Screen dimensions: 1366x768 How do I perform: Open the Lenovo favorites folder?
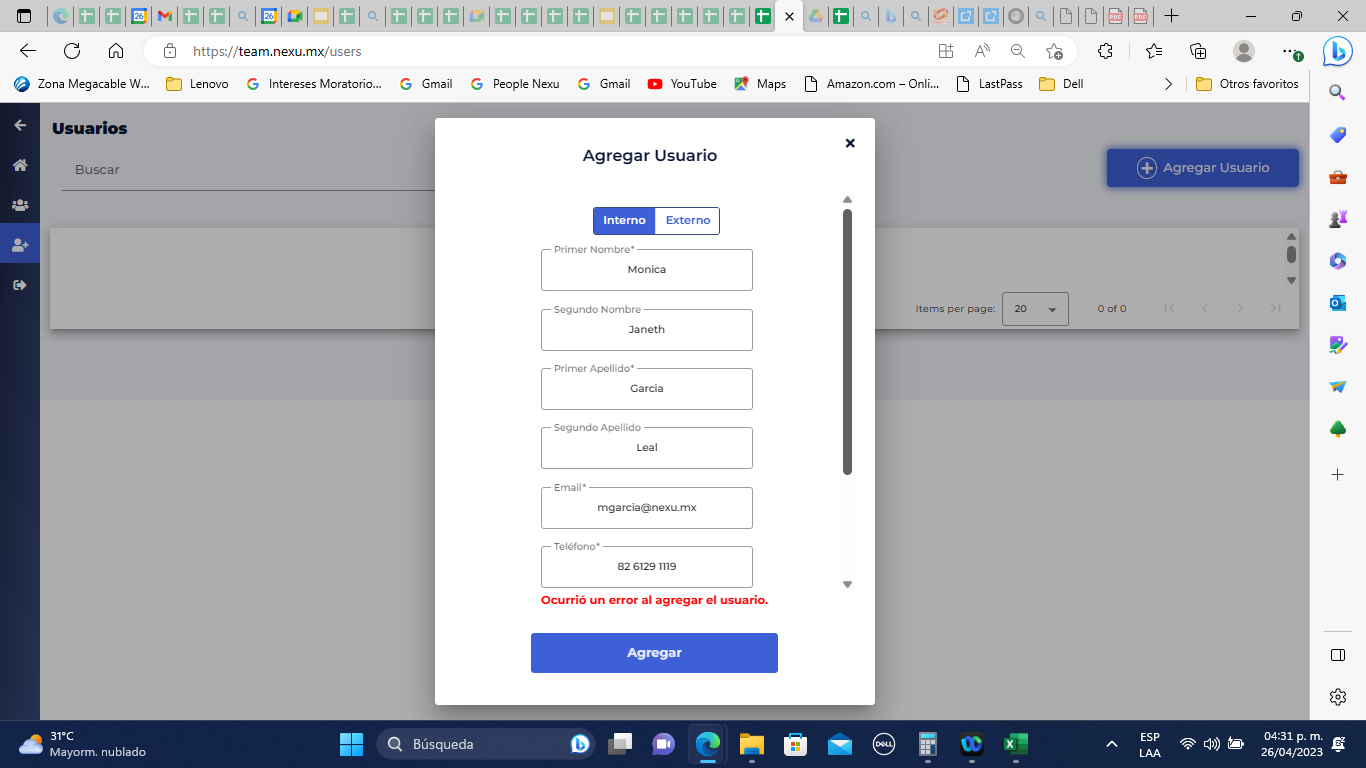point(197,84)
